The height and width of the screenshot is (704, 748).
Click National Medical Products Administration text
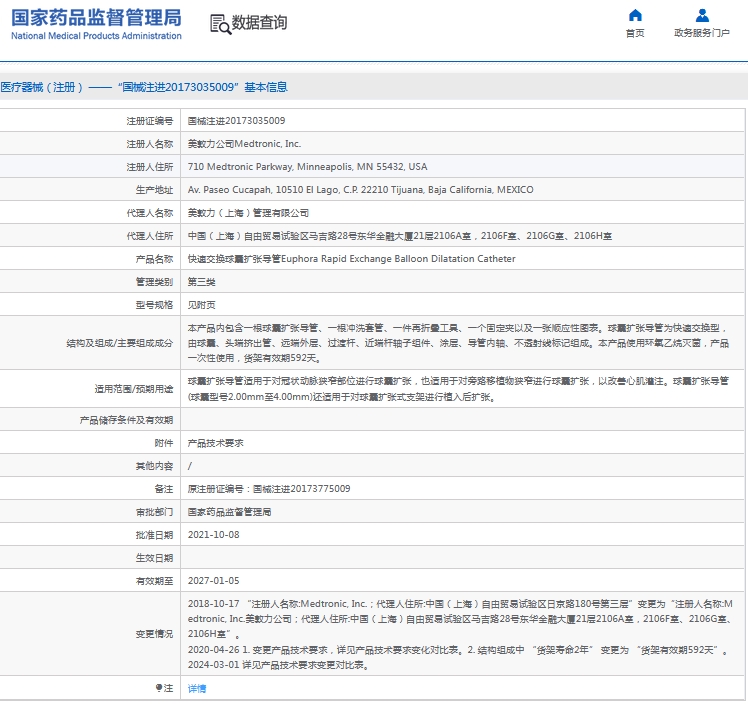[96, 36]
